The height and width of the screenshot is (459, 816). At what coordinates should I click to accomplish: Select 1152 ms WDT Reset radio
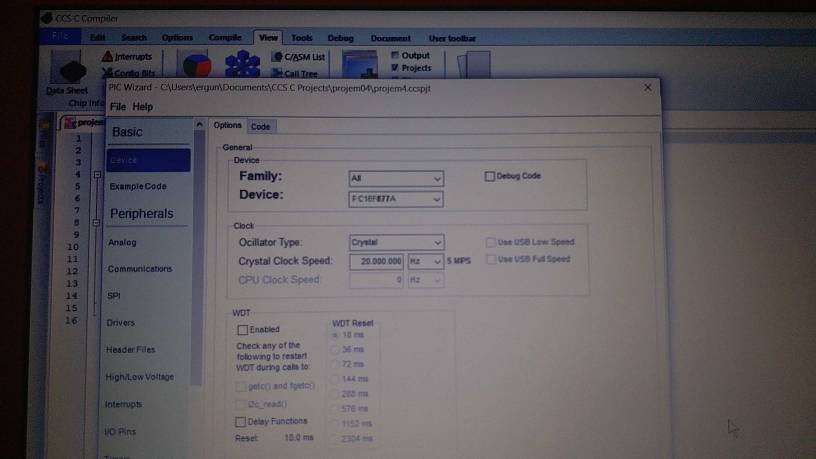click(x=336, y=424)
